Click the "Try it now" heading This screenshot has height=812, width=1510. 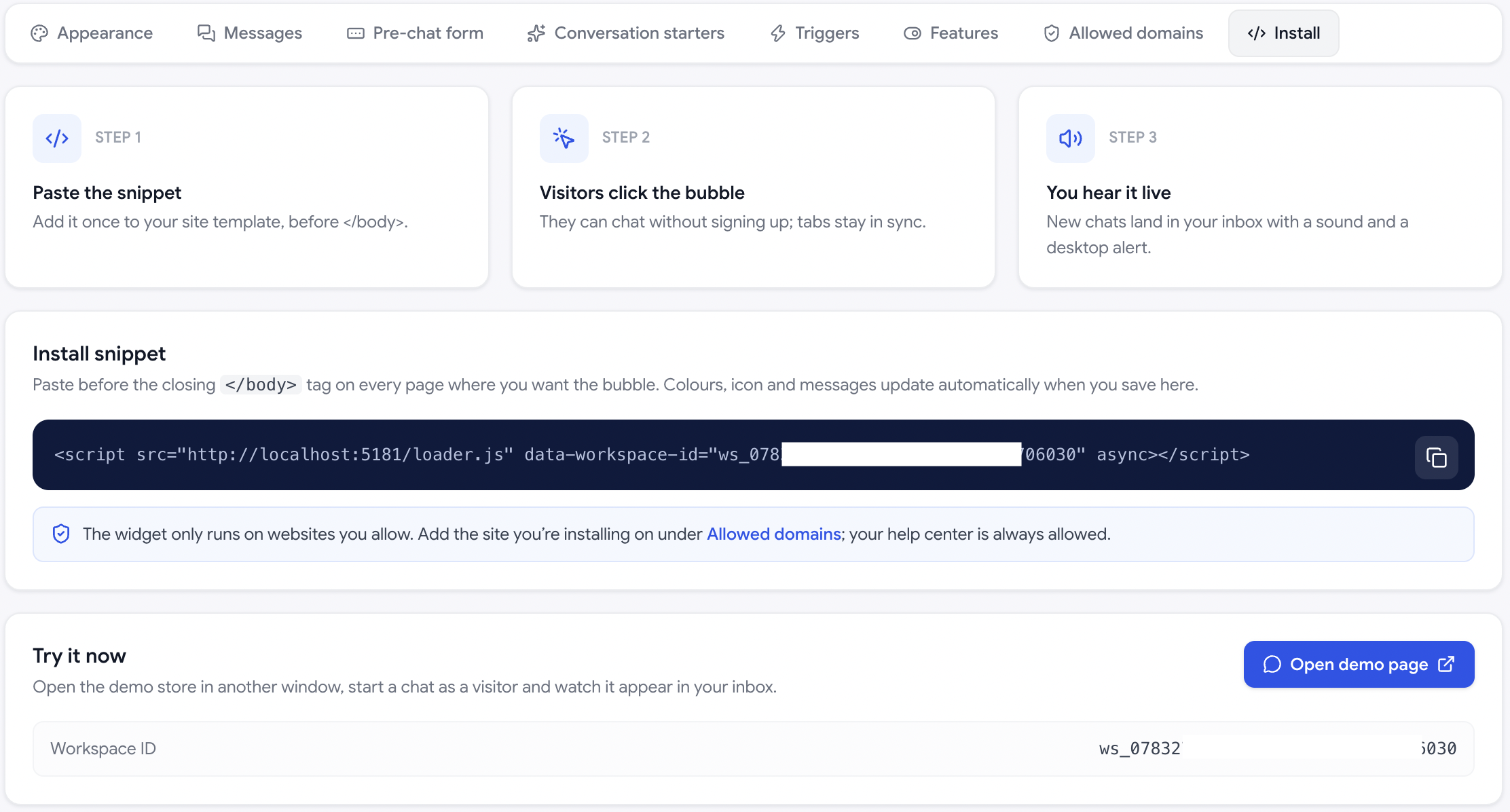tap(79, 656)
